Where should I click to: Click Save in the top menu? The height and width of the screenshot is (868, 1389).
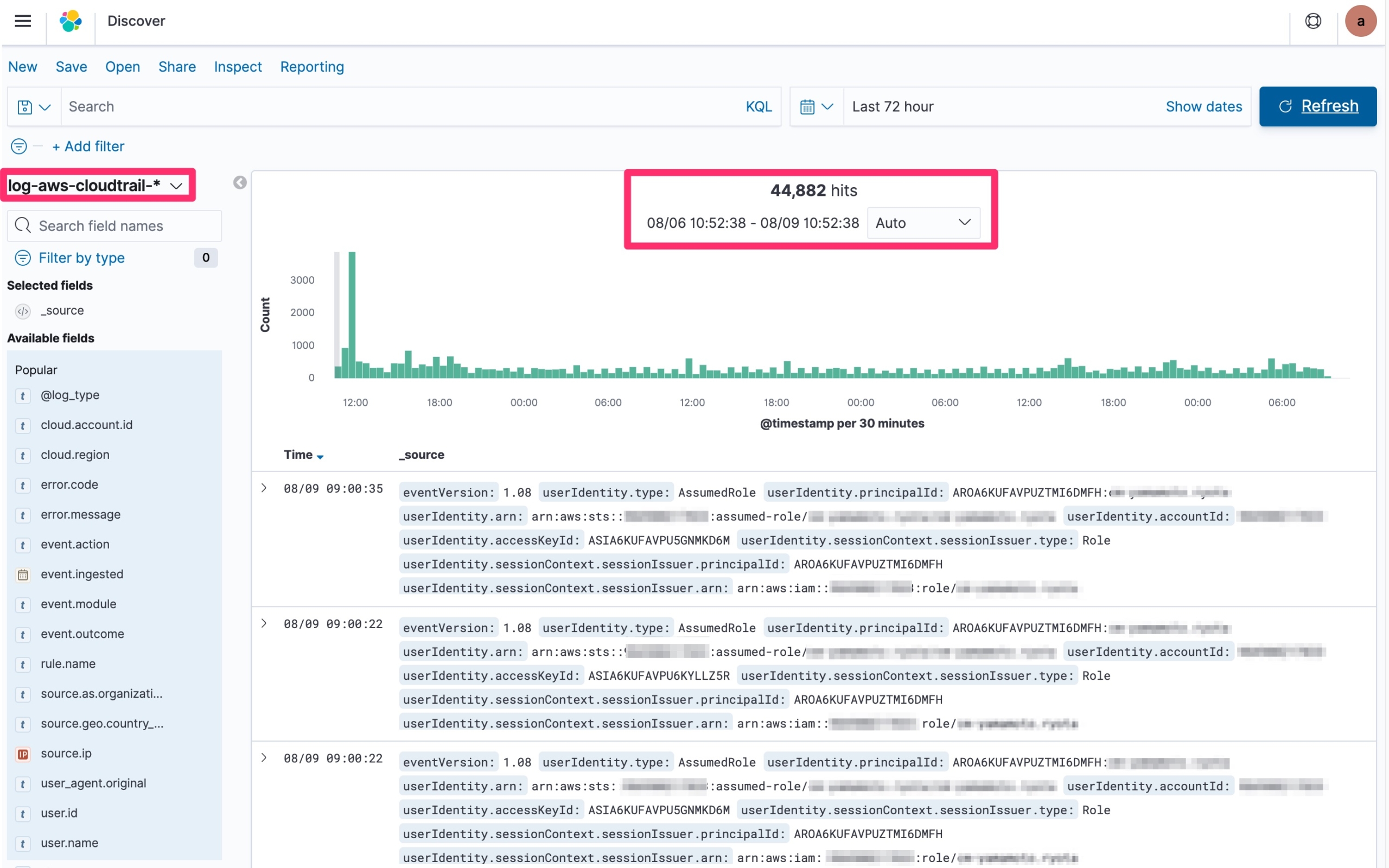click(71, 67)
